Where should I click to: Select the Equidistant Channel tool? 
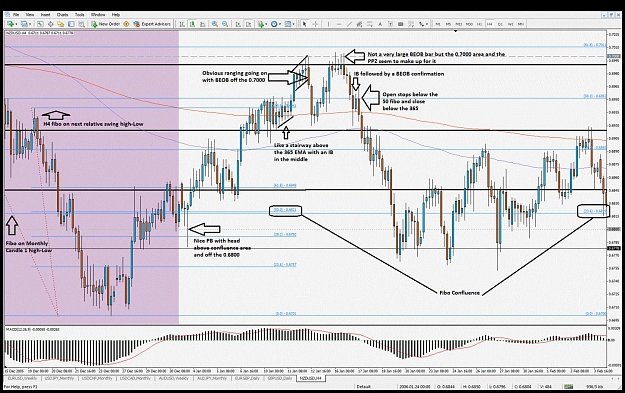[x=359, y=24]
